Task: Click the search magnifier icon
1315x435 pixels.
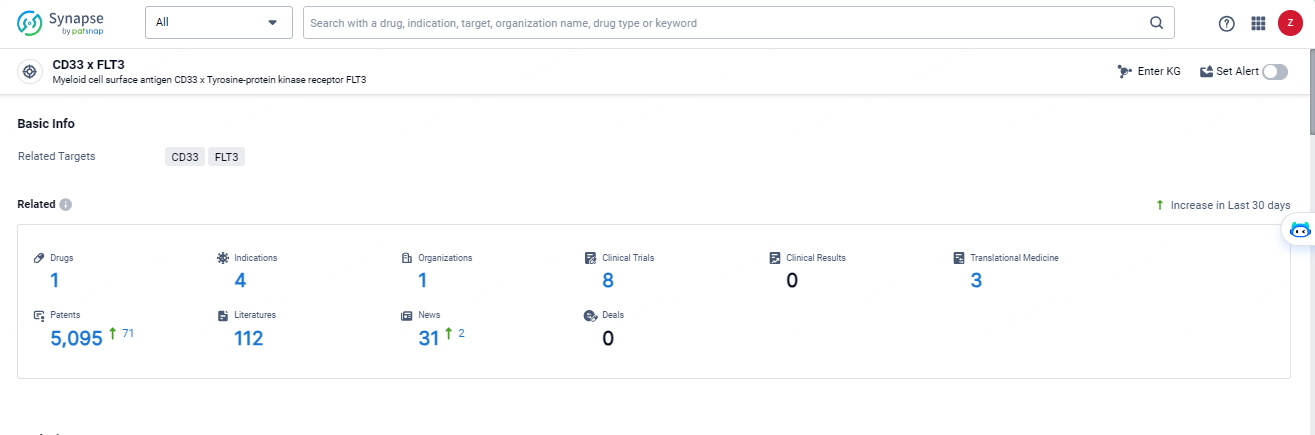Action: point(1156,23)
